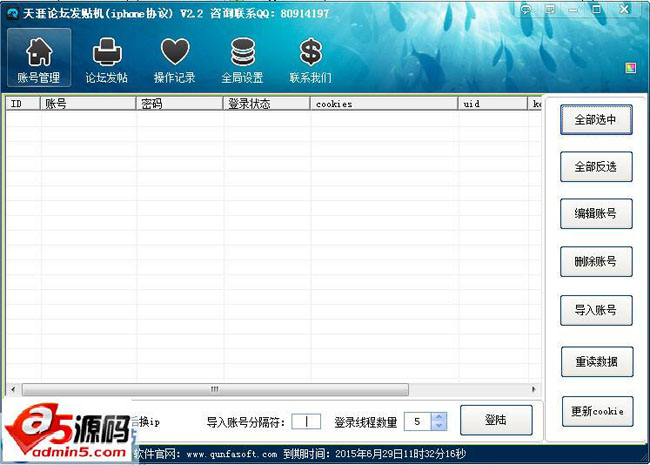Click the 全部选中 button

(596, 120)
